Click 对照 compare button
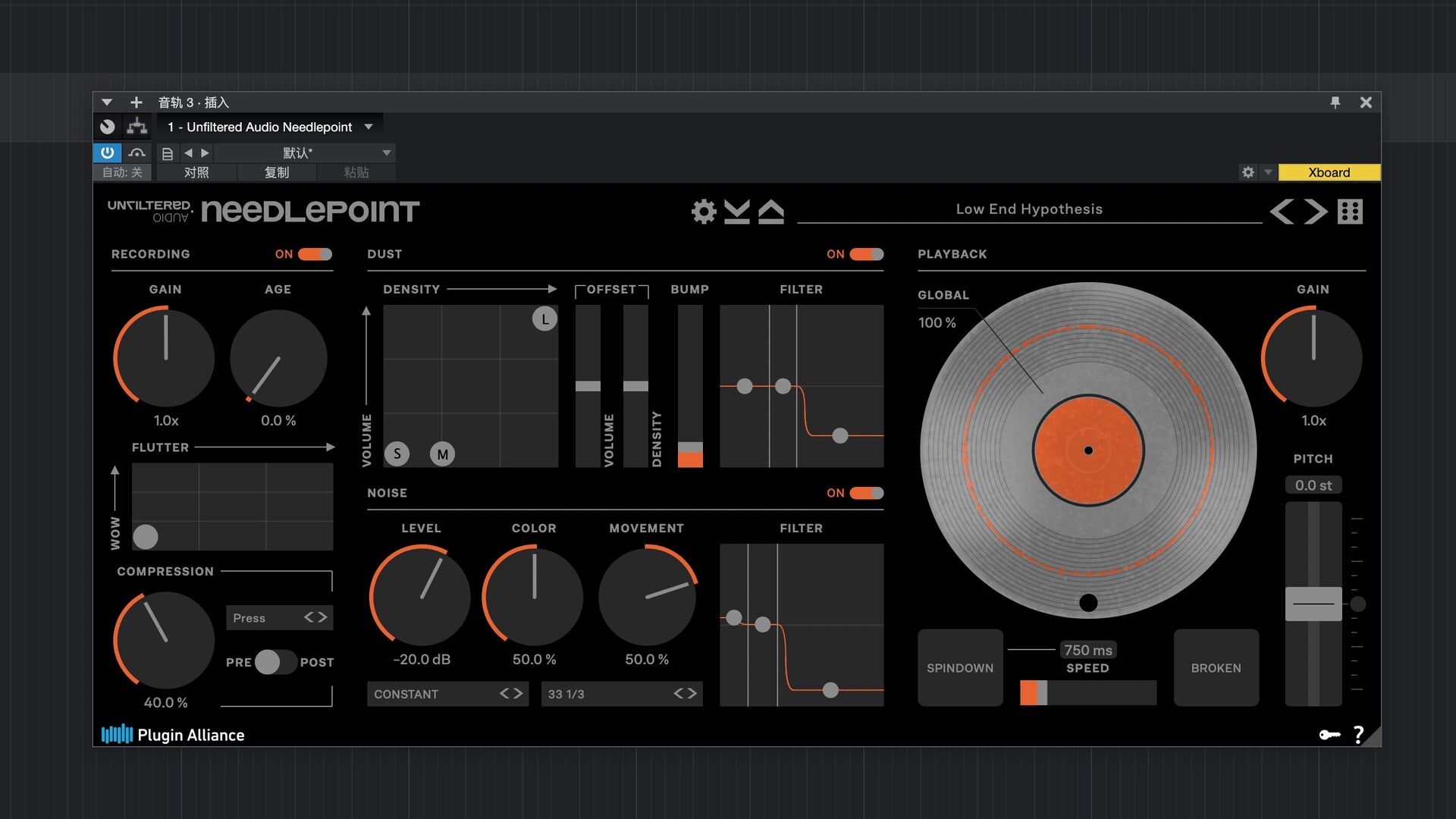 click(196, 173)
